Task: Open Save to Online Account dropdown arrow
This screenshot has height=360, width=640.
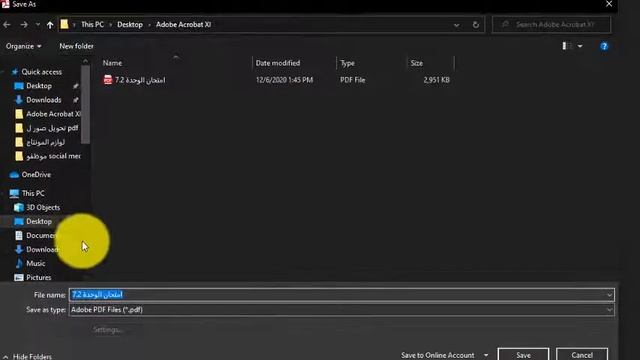Action: pos(486,355)
